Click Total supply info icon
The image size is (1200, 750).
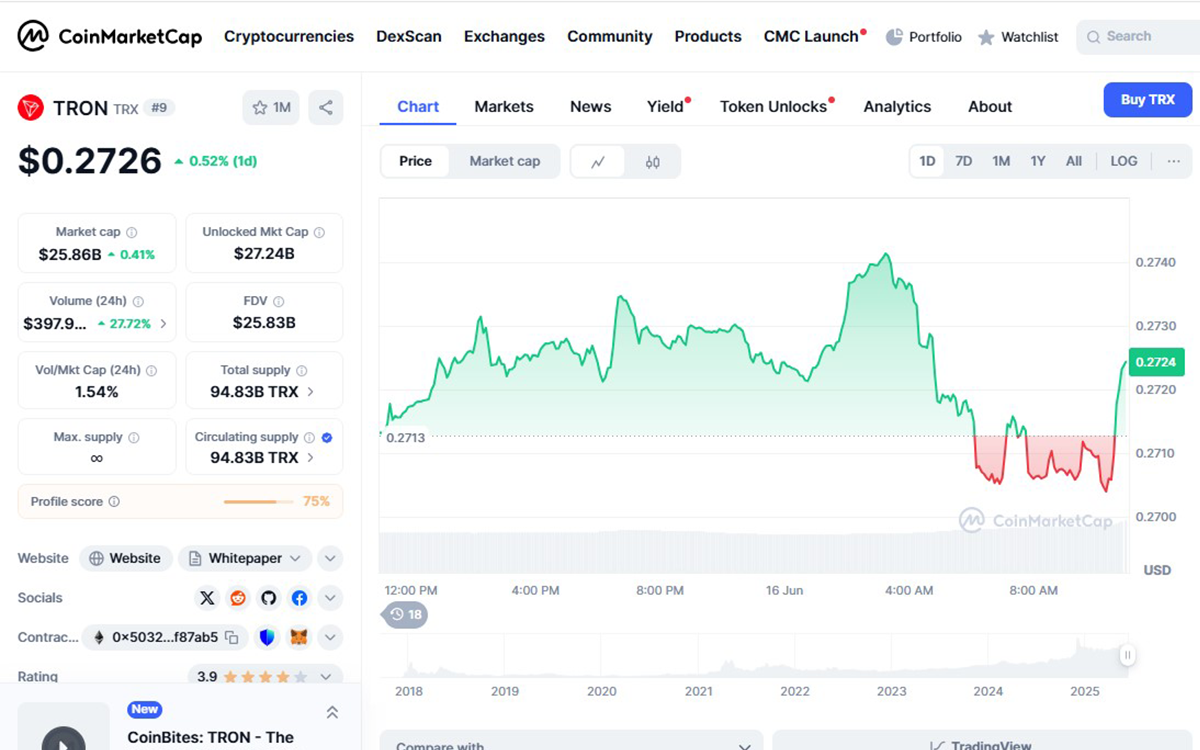tap(301, 370)
